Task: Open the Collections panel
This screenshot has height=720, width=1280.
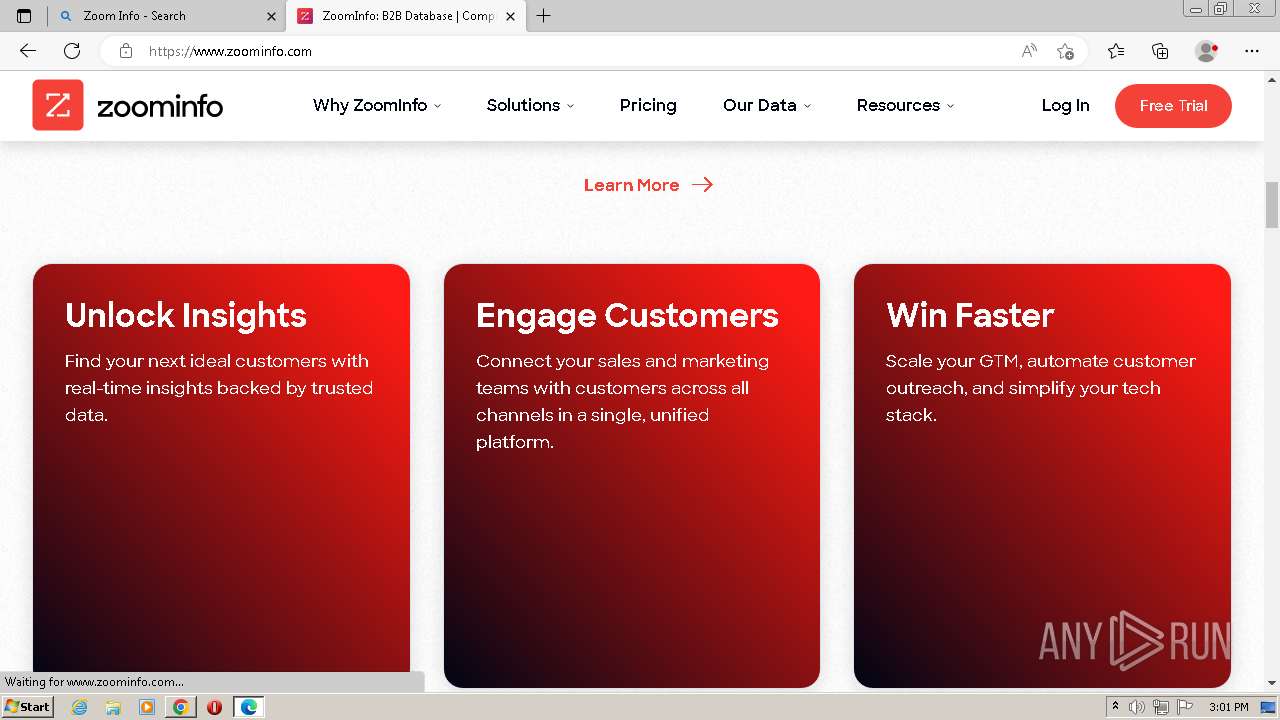Action: (1160, 51)
